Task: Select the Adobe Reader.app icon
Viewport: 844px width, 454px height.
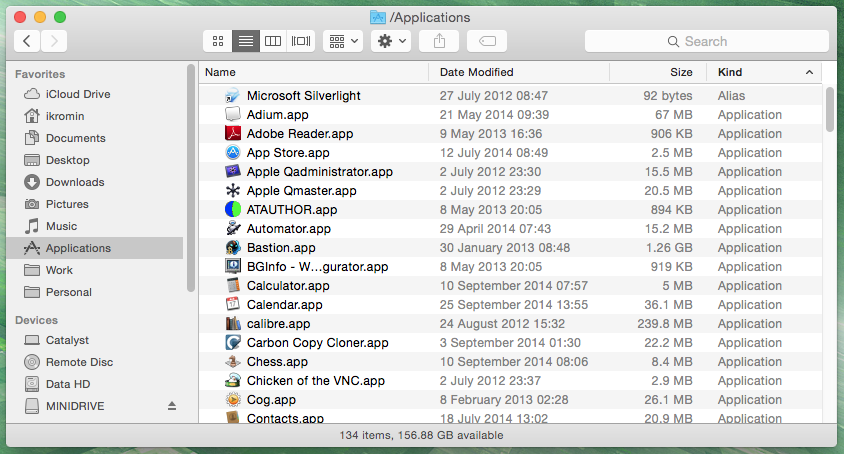Action: coord(233,134)
